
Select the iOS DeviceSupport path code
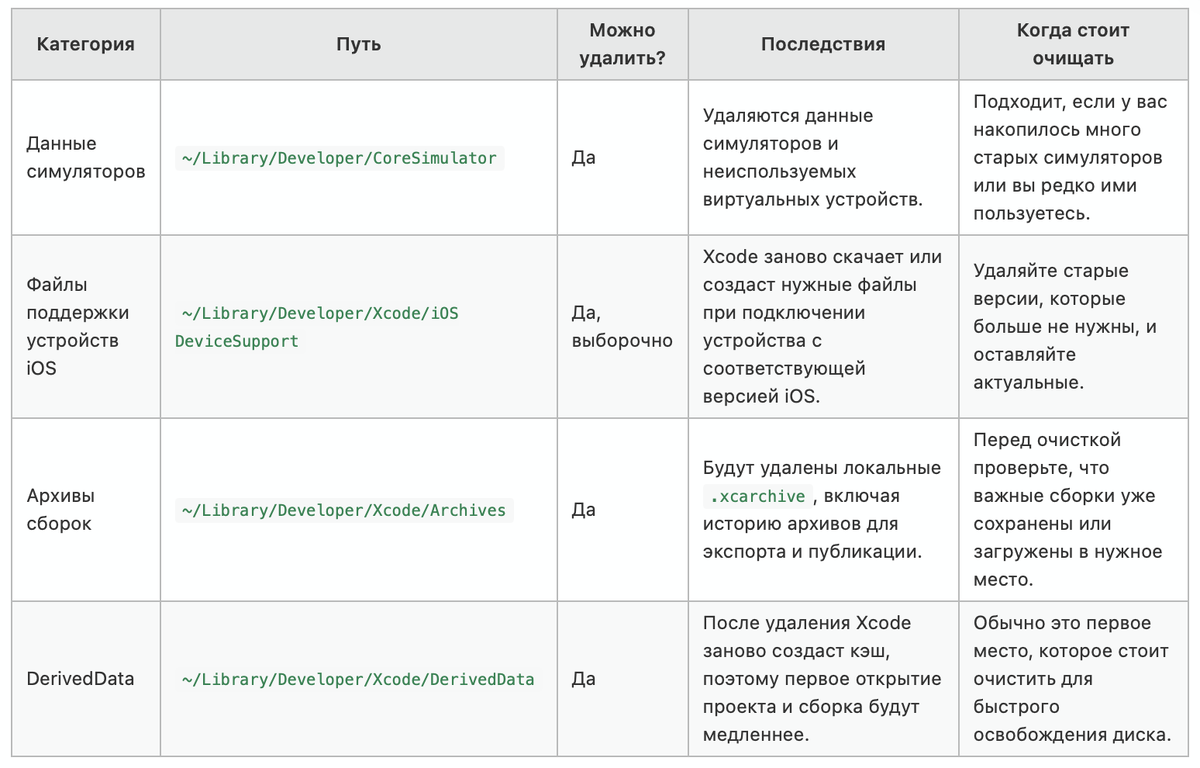tap(317, 327)
